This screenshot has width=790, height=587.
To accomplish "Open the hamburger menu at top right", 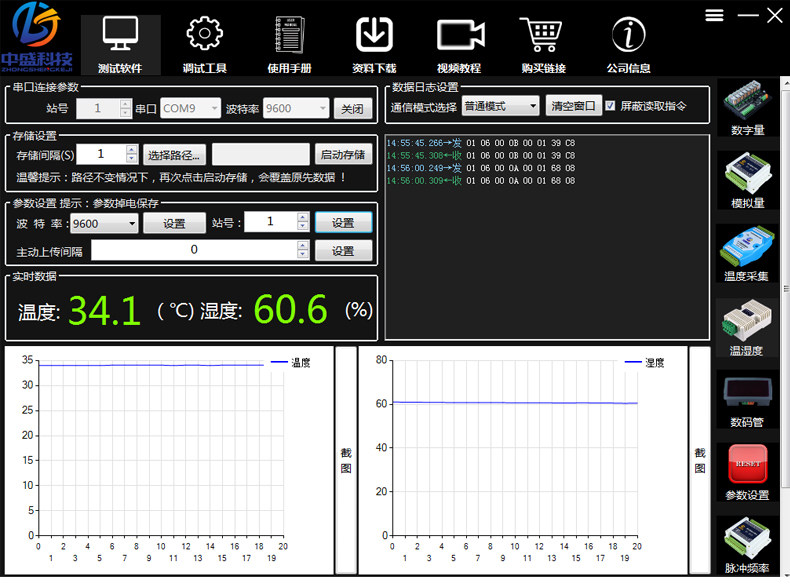I will [714, 16].
